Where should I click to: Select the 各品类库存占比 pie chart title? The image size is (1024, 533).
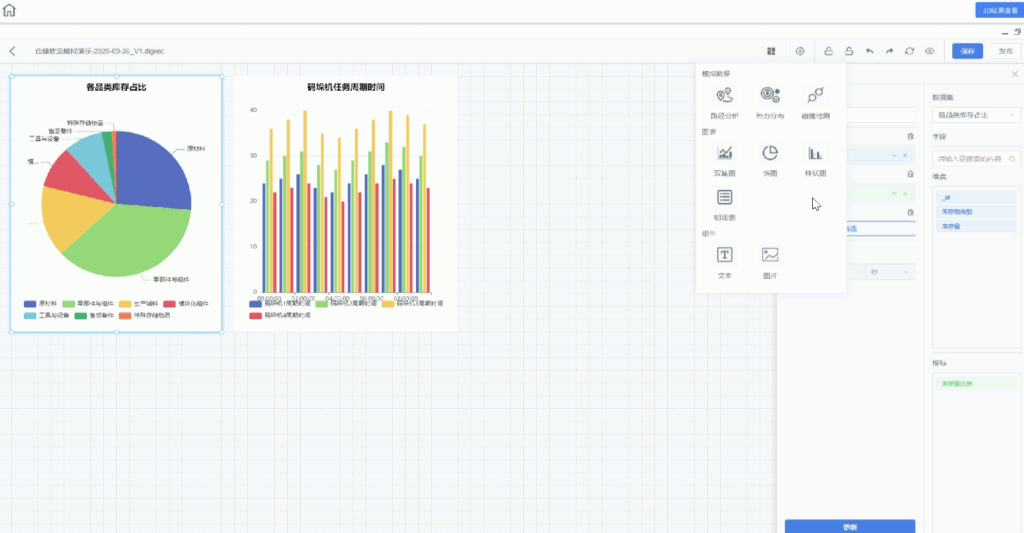(x=116, y=87)
